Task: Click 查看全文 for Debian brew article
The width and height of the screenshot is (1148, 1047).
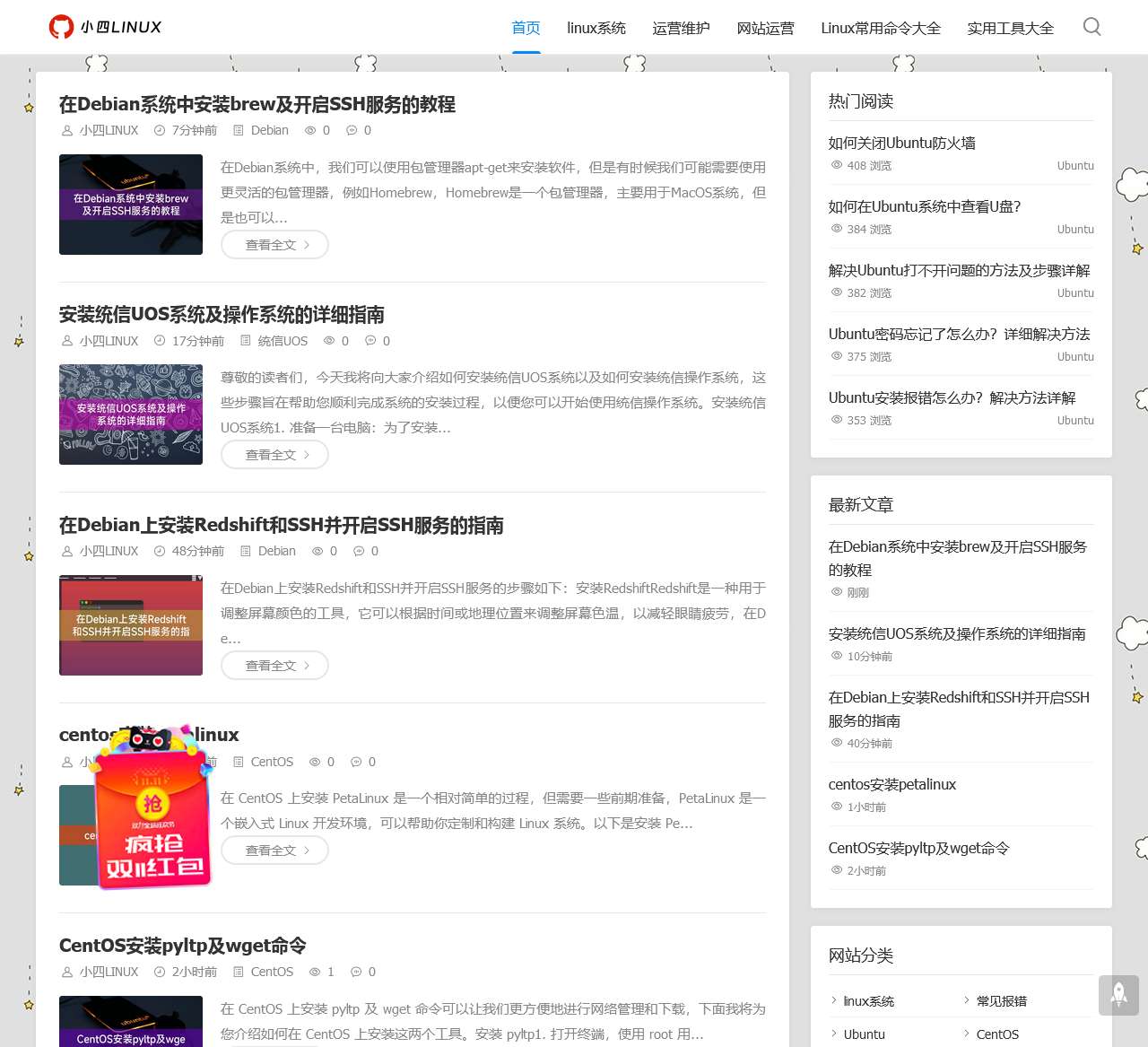Action: click(x=274, y=245)
